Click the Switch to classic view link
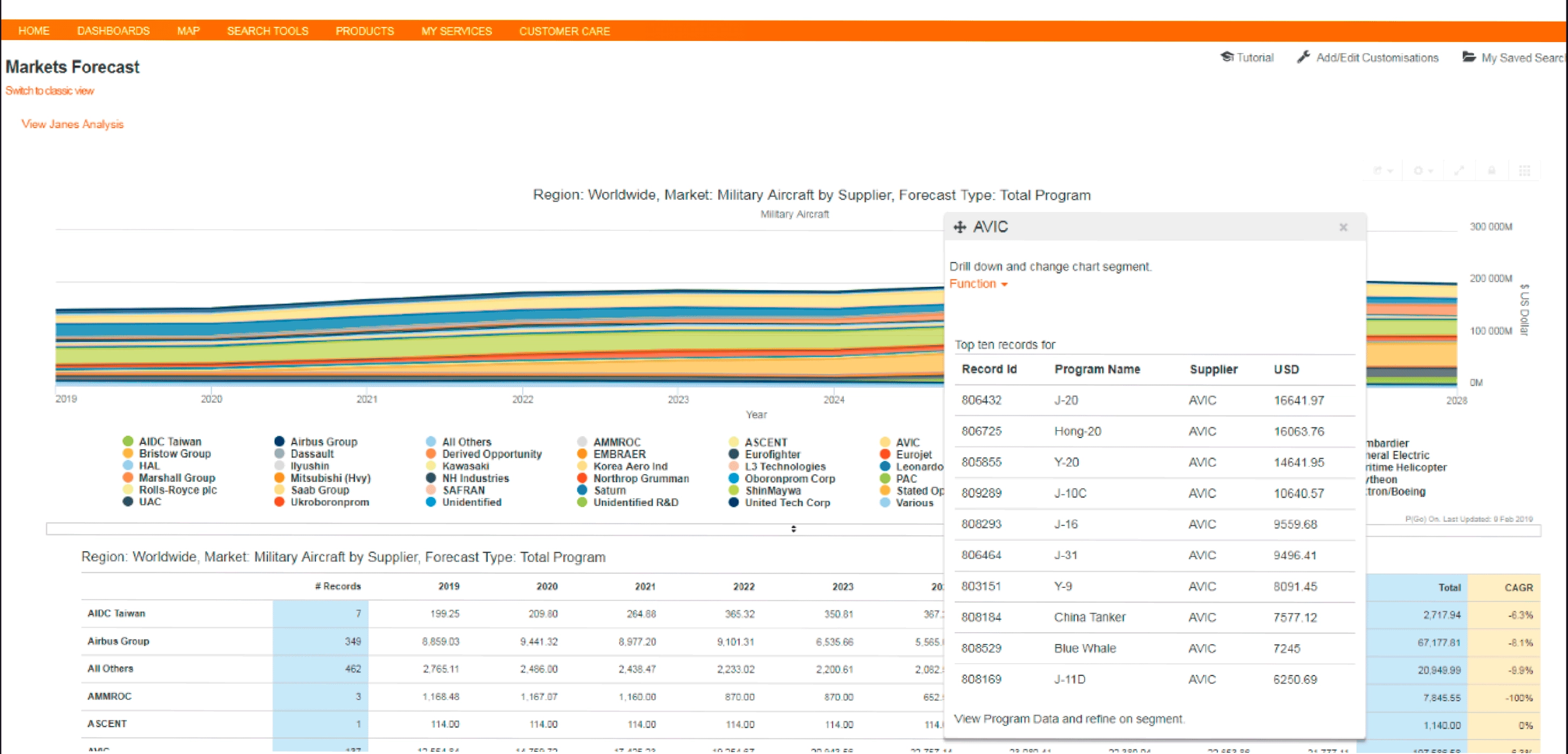The width and height of the screenshot is (1568, 754). tap(50, 90)
